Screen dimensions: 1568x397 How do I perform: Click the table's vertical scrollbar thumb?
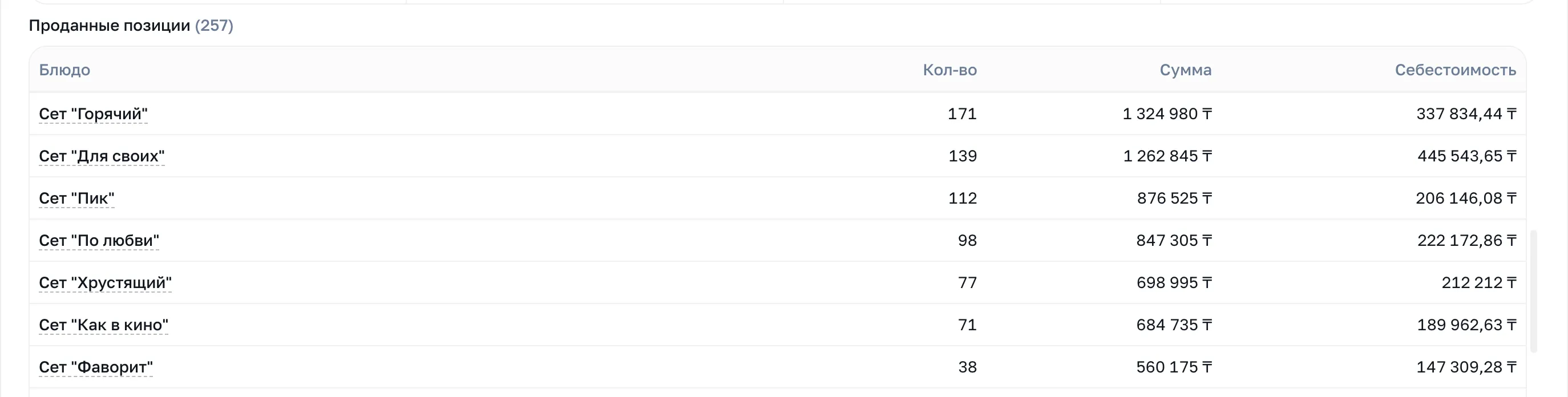(1534, 291)
